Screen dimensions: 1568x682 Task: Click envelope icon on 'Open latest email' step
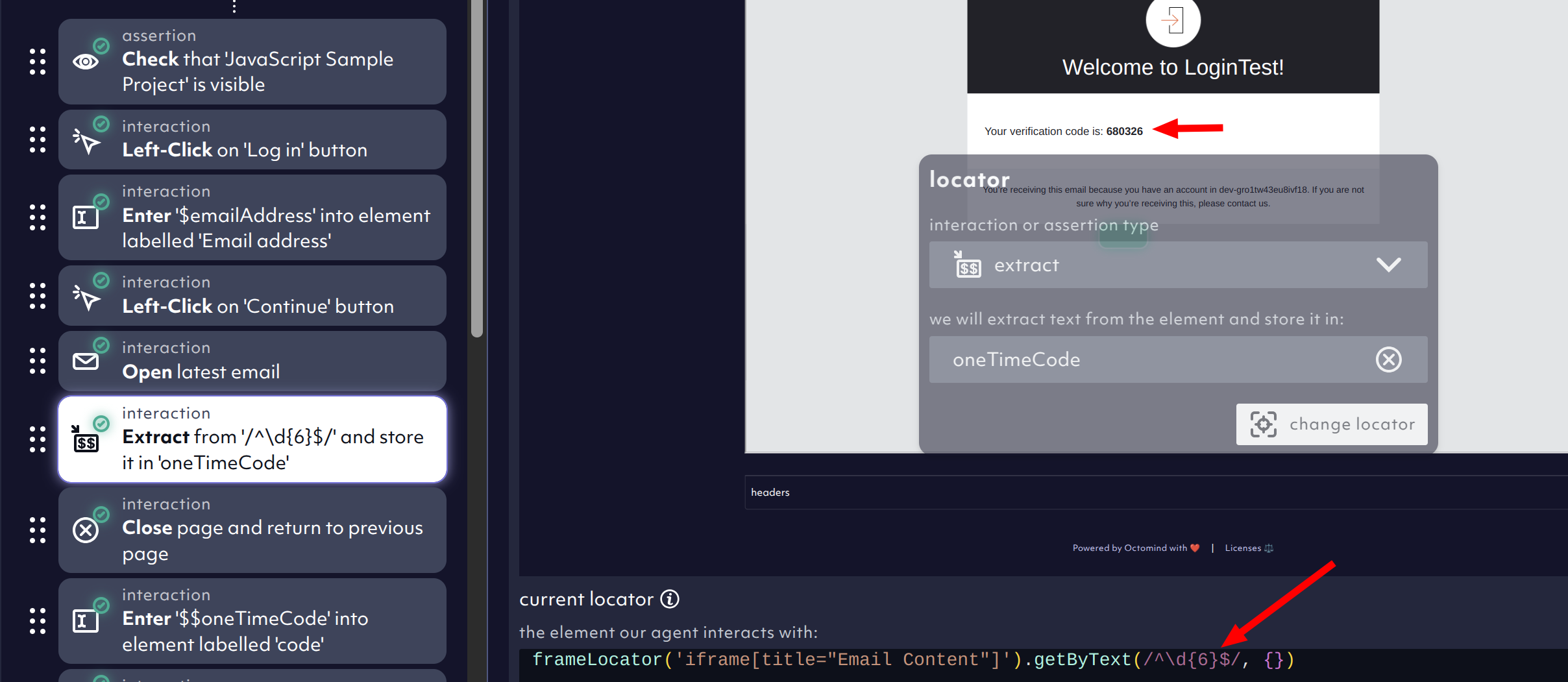pos(86,361)
